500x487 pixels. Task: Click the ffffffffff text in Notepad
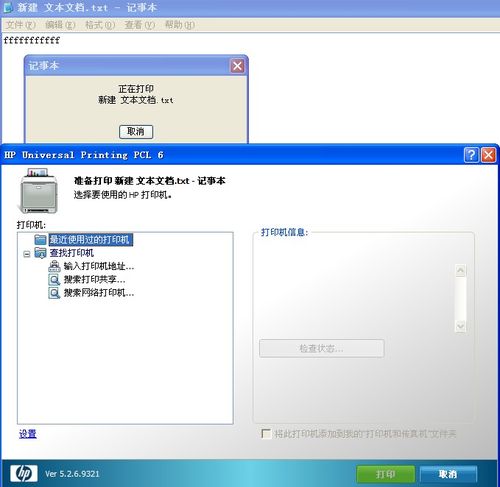click(x=32, y=40)
